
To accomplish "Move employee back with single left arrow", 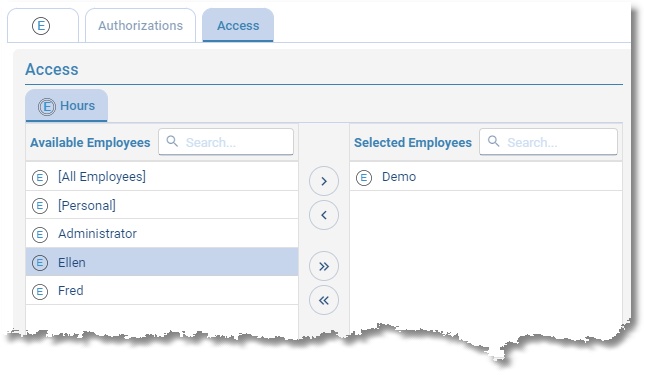I will [324, 215].
